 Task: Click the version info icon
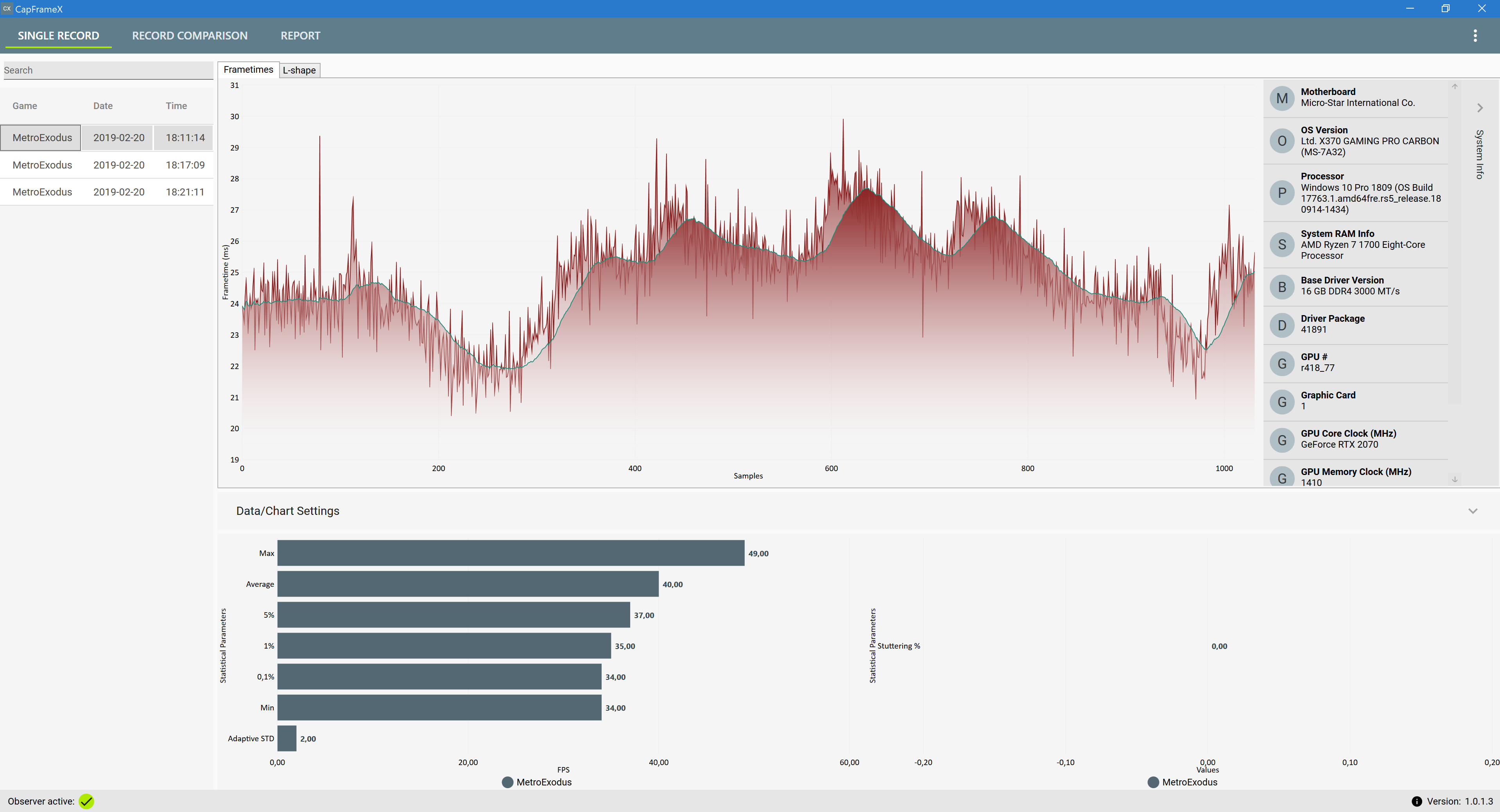point(1417,801)
